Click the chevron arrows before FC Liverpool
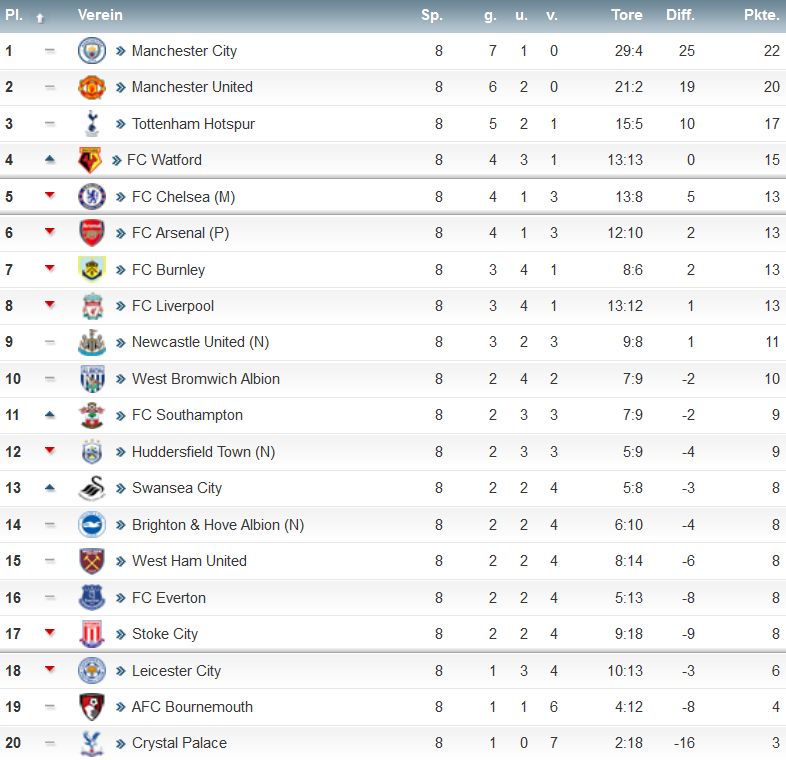Viewport: 786px width, 760px height. [x=120, y=306]
